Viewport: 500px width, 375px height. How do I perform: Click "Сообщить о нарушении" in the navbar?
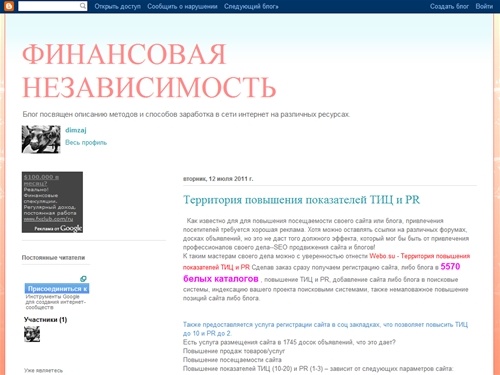(x=182, y=6)
